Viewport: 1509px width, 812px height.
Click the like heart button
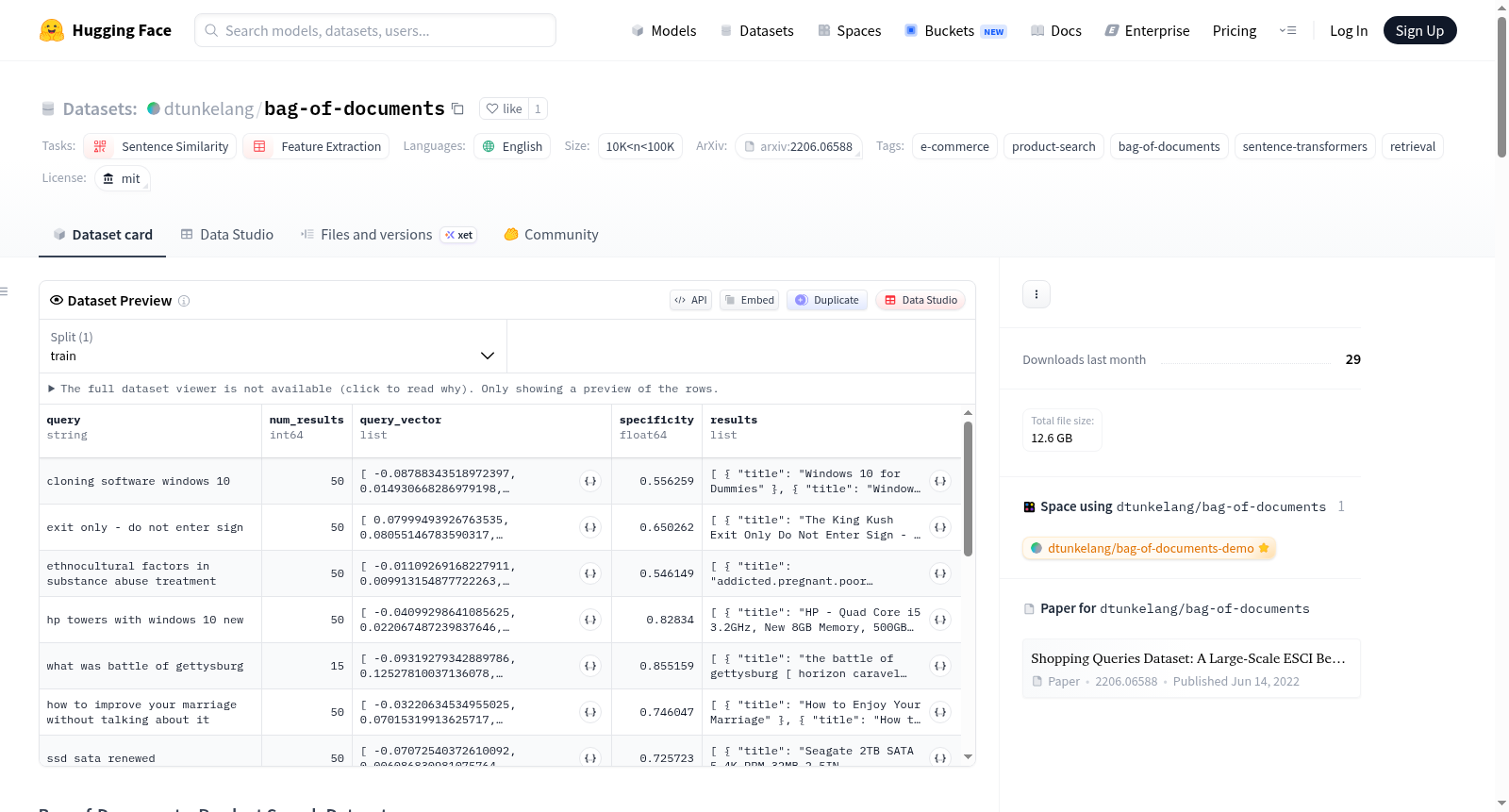coord(504,108)
